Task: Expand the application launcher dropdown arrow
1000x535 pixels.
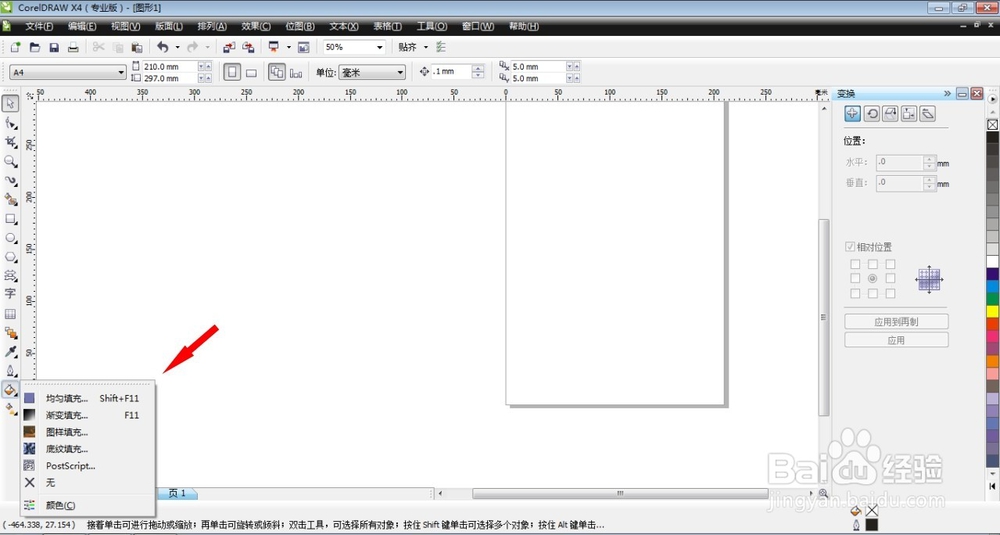Action: point(288,47)
